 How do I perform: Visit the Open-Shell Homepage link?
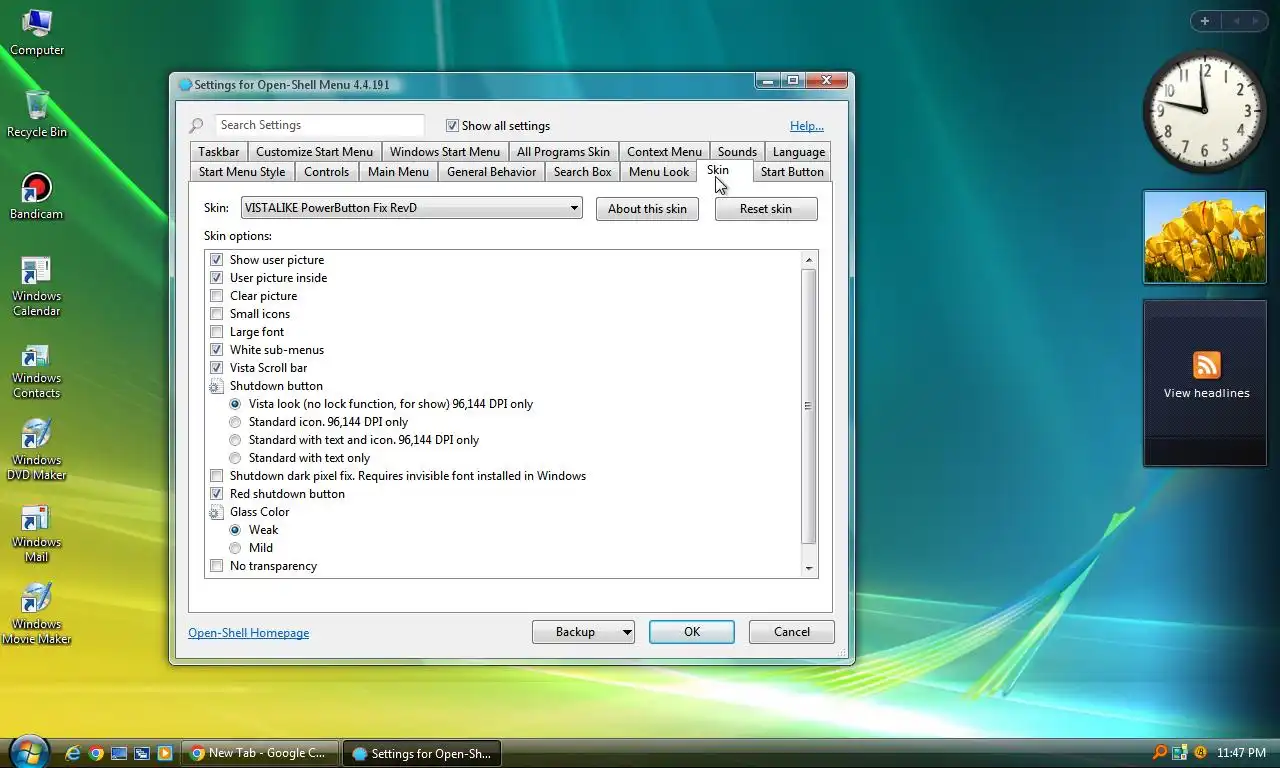249,633
